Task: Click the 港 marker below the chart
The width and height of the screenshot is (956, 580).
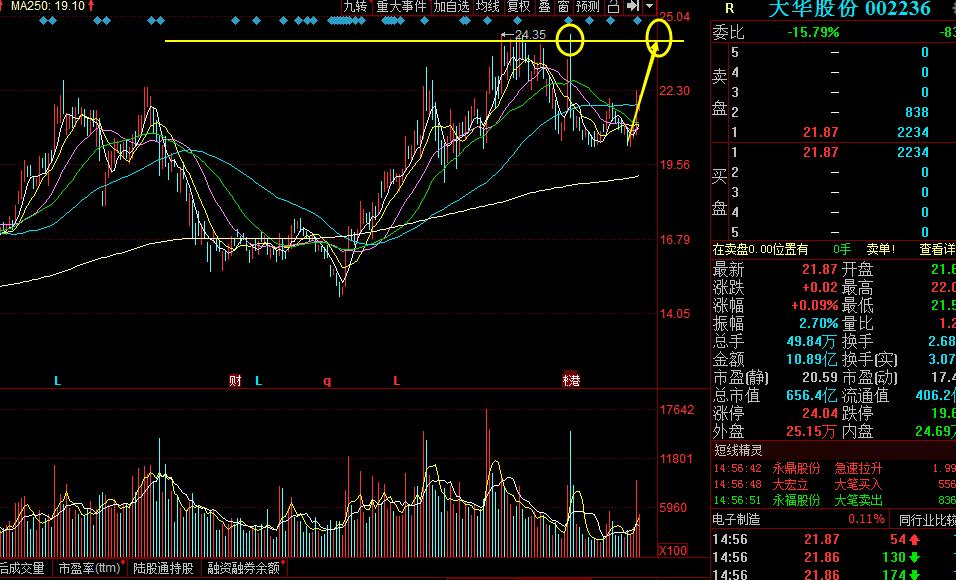Action: click(x=571, y=380)
